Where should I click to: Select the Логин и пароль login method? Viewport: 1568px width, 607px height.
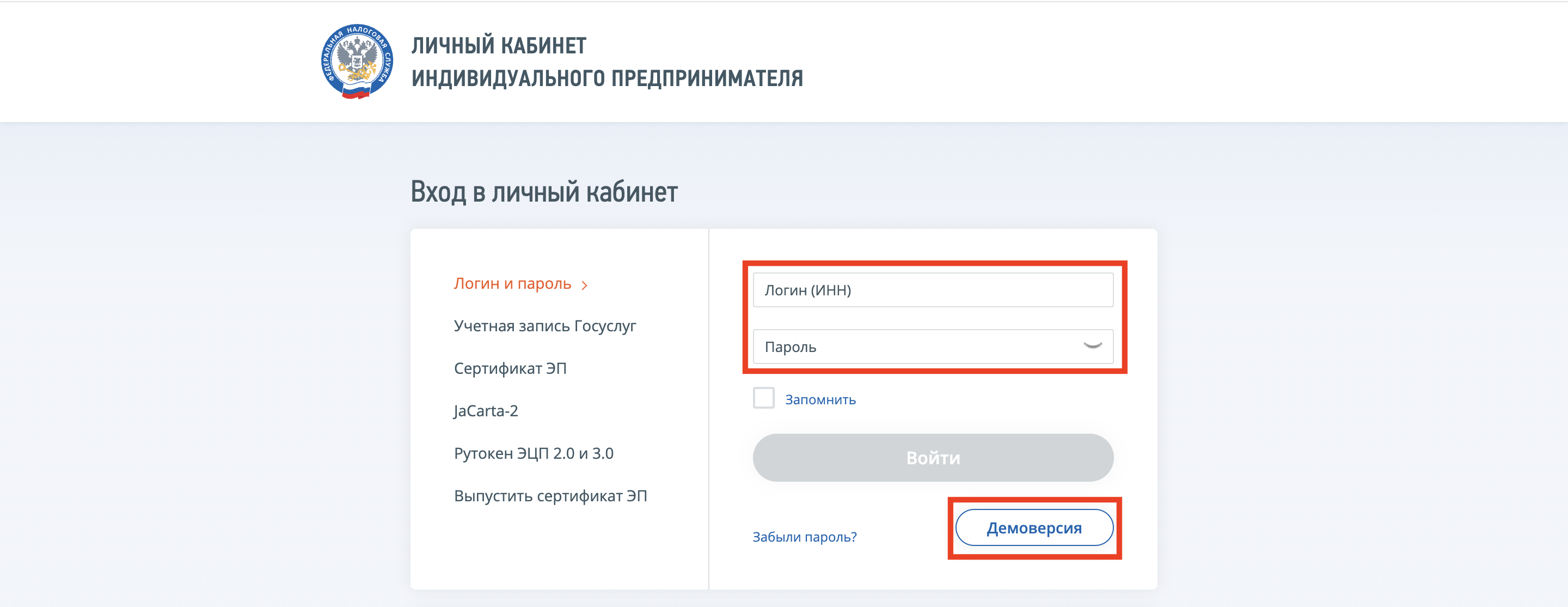click(512, 283)
